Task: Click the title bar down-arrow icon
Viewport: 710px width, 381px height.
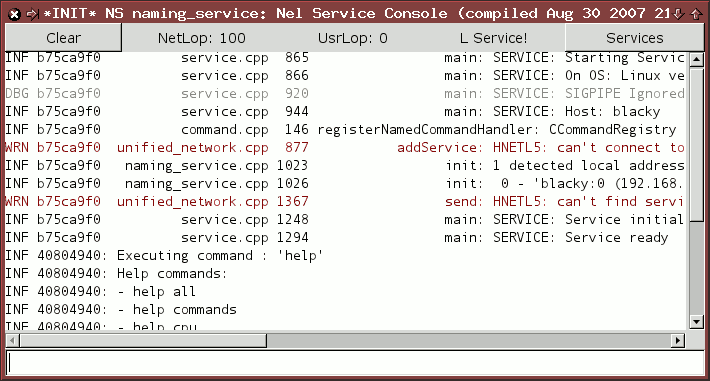Action: (x=678, y=14)
